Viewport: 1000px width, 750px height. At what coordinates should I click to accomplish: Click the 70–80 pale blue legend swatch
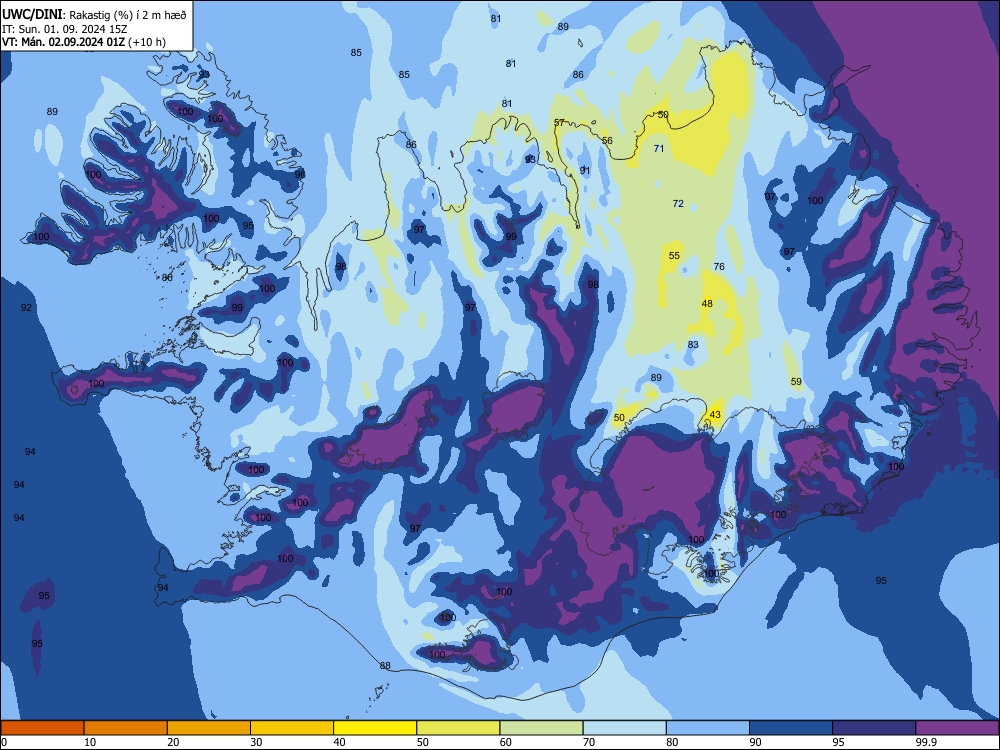pyautogui.click(x=624, y=728)
